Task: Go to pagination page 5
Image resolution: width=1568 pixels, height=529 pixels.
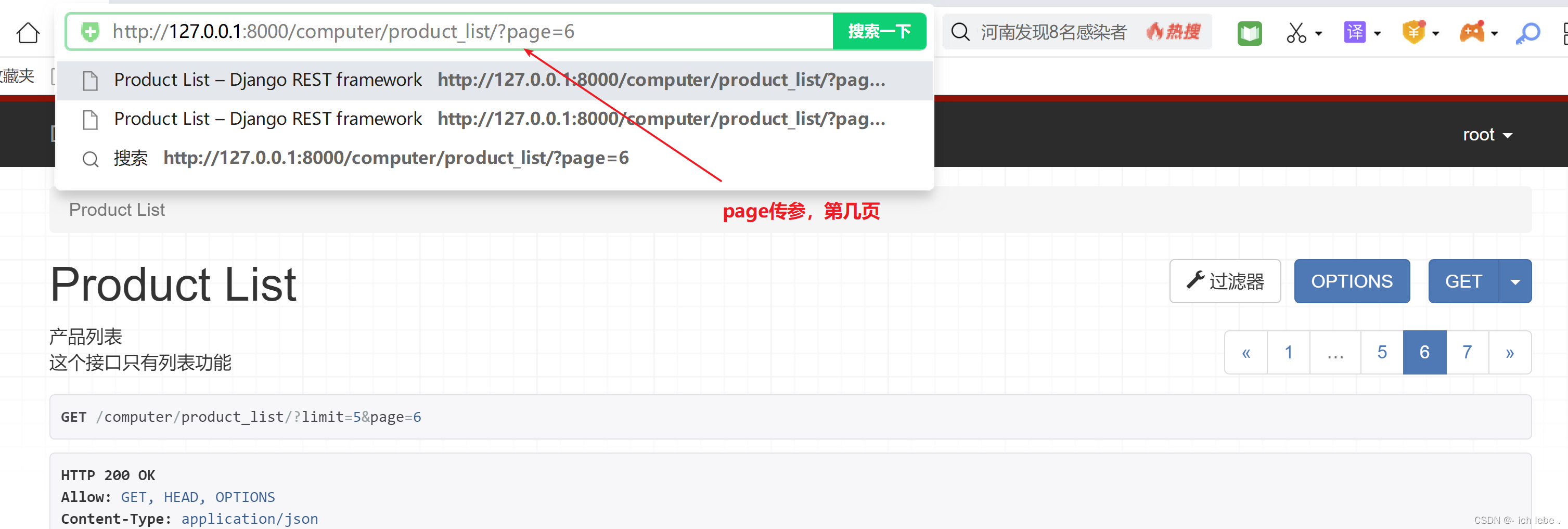Action: click(x=1382, y=353)
